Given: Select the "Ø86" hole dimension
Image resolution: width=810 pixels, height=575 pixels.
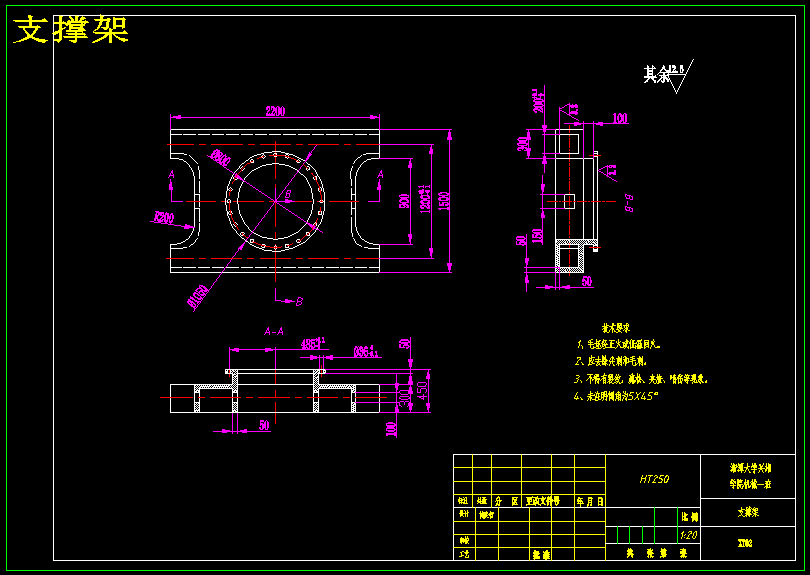Looking at the screenshot, I should tap(366, 352).
